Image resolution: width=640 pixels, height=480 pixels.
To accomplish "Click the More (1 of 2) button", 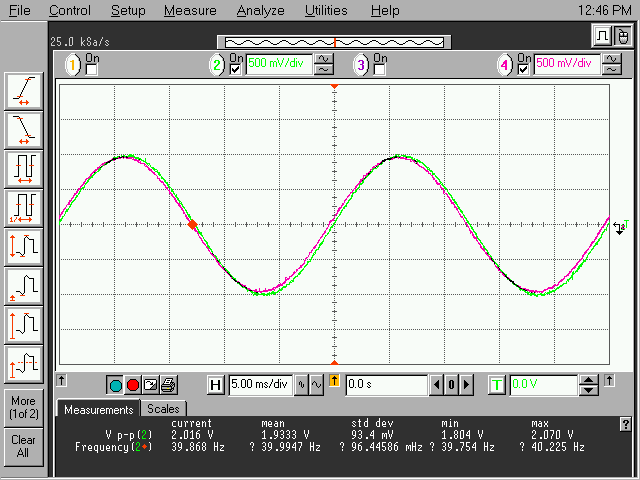I will [x=24, y=407].
